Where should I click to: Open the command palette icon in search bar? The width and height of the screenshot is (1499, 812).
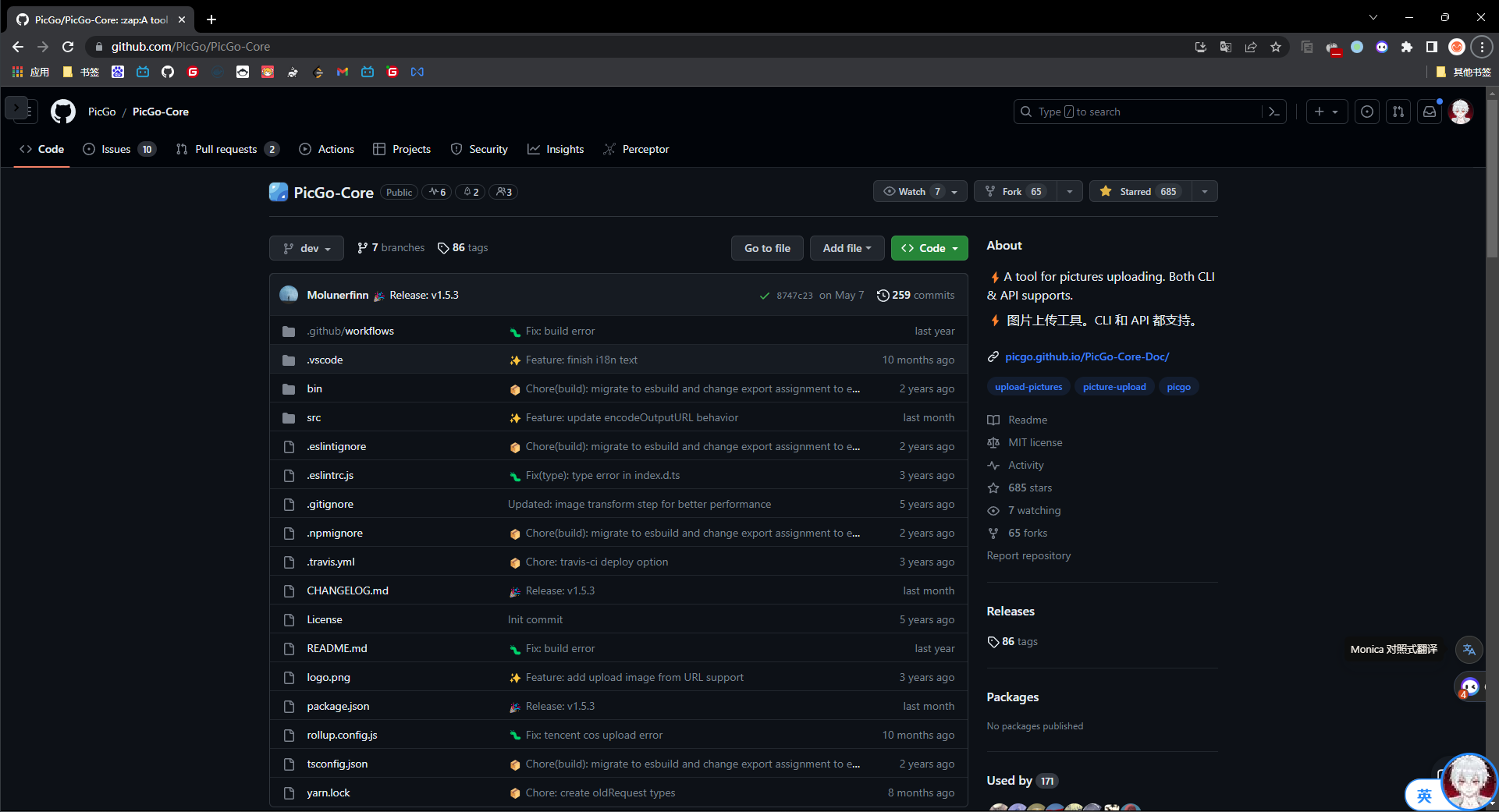(x=1273, y=112)
